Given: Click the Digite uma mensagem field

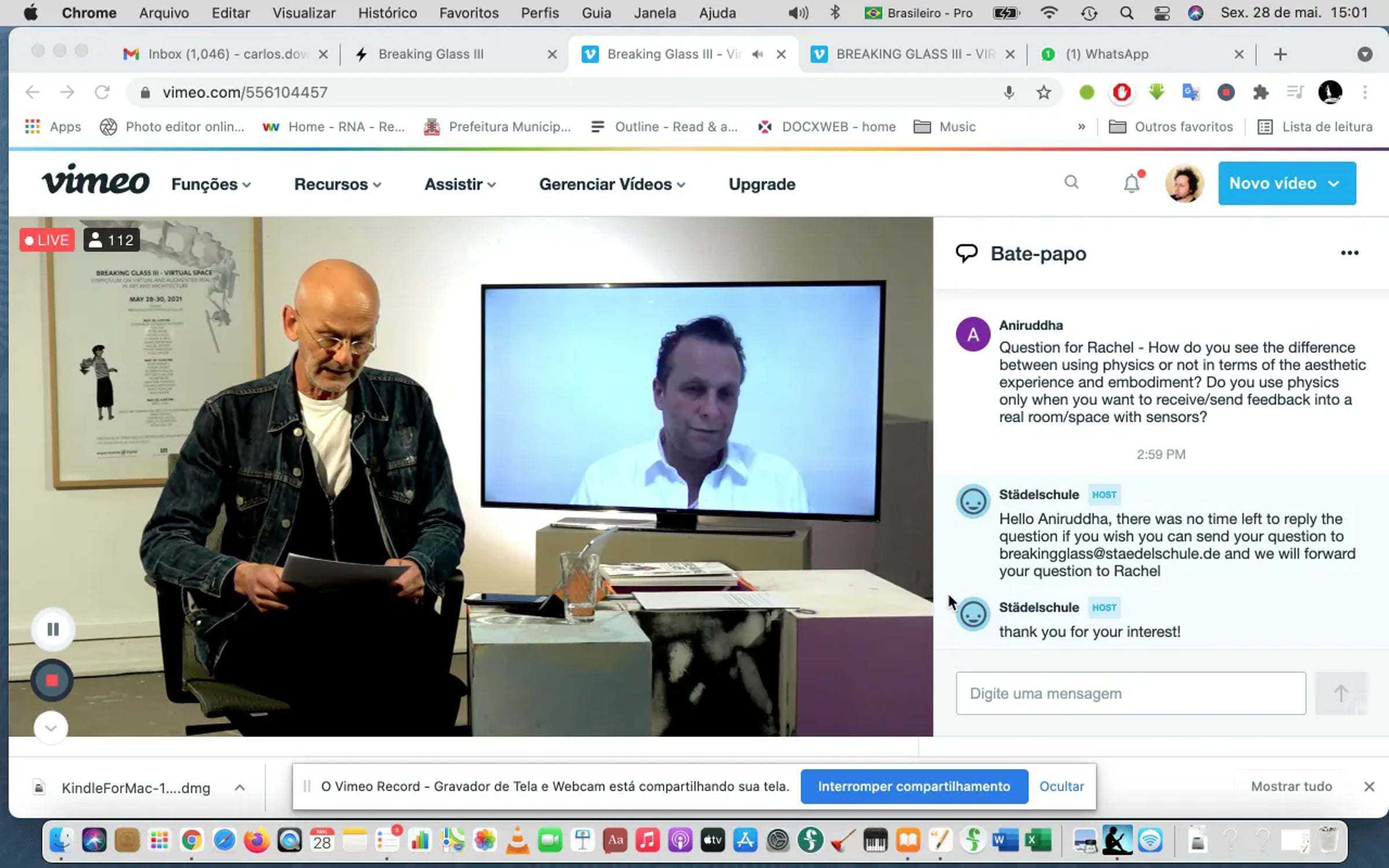Looking at the screenshot, I should (1130, 693).
